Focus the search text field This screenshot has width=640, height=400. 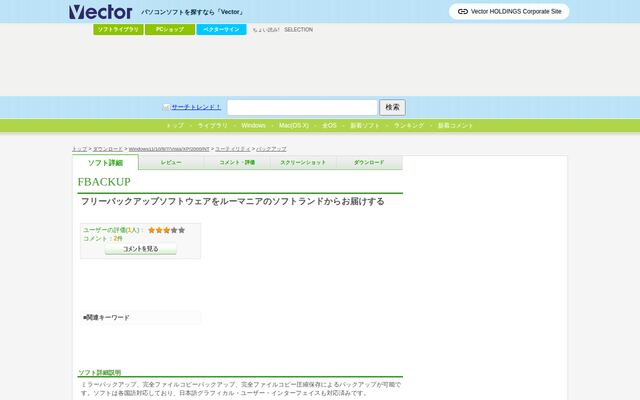[x=302, y=107]
